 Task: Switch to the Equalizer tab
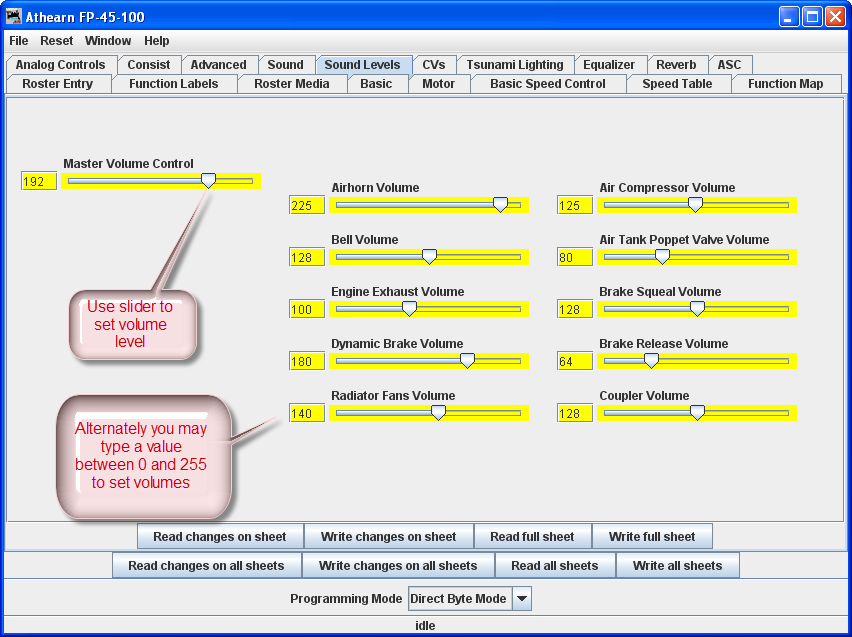point(609,65)
